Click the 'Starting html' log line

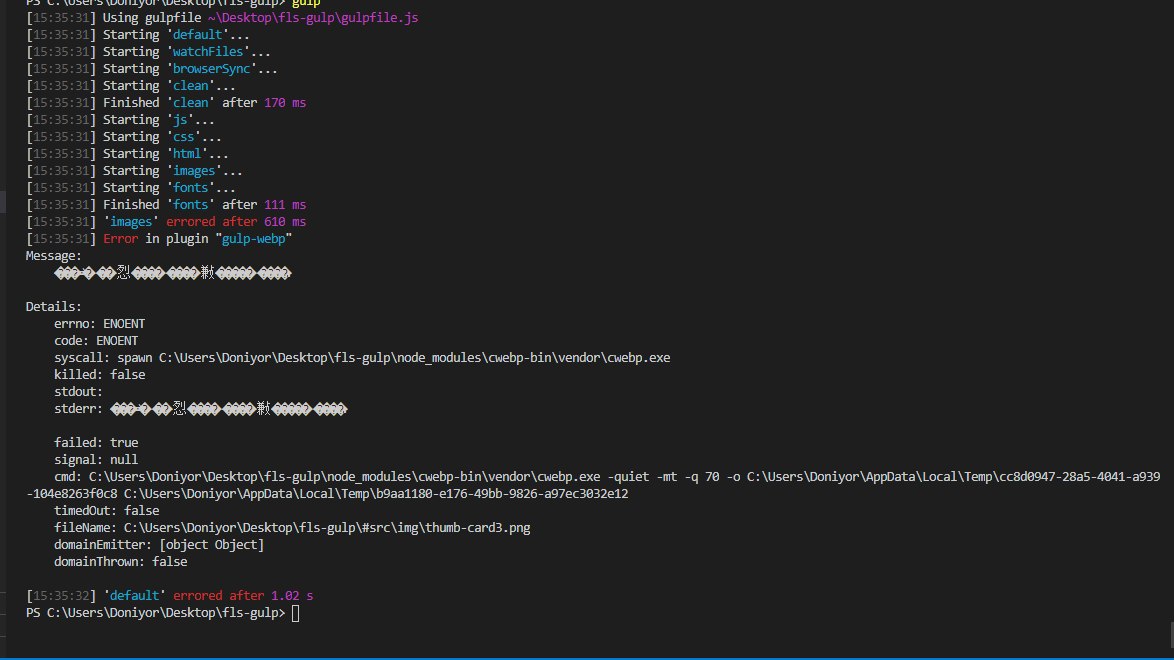pyautogui.click(x=127, y=154)
